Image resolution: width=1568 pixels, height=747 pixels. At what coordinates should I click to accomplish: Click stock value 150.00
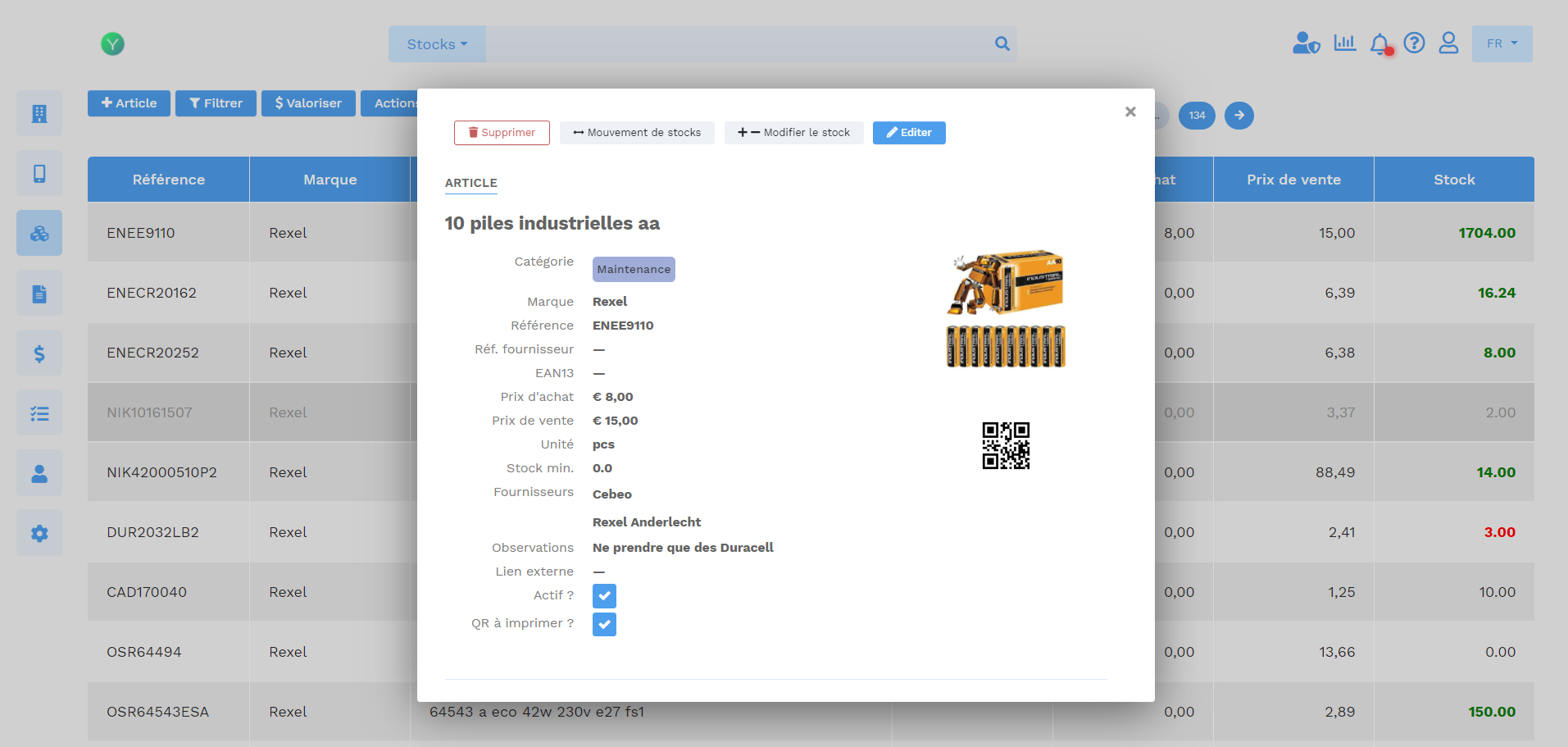[1492, 712]
